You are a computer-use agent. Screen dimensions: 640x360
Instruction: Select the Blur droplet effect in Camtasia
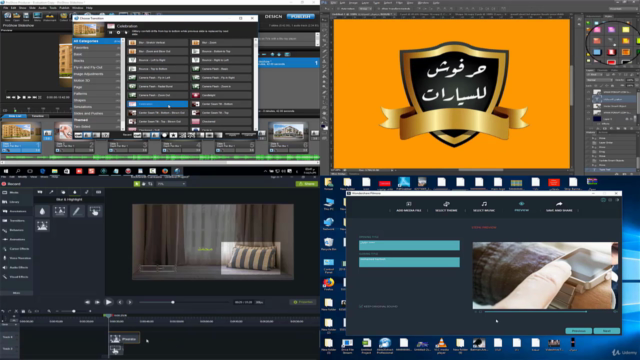(42, 211)
